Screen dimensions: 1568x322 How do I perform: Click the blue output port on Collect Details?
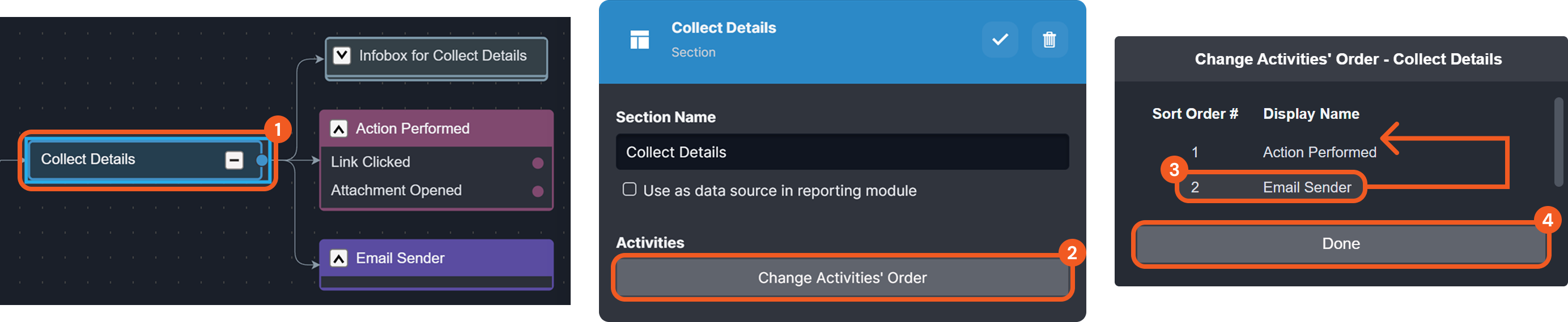pos(262,160)
